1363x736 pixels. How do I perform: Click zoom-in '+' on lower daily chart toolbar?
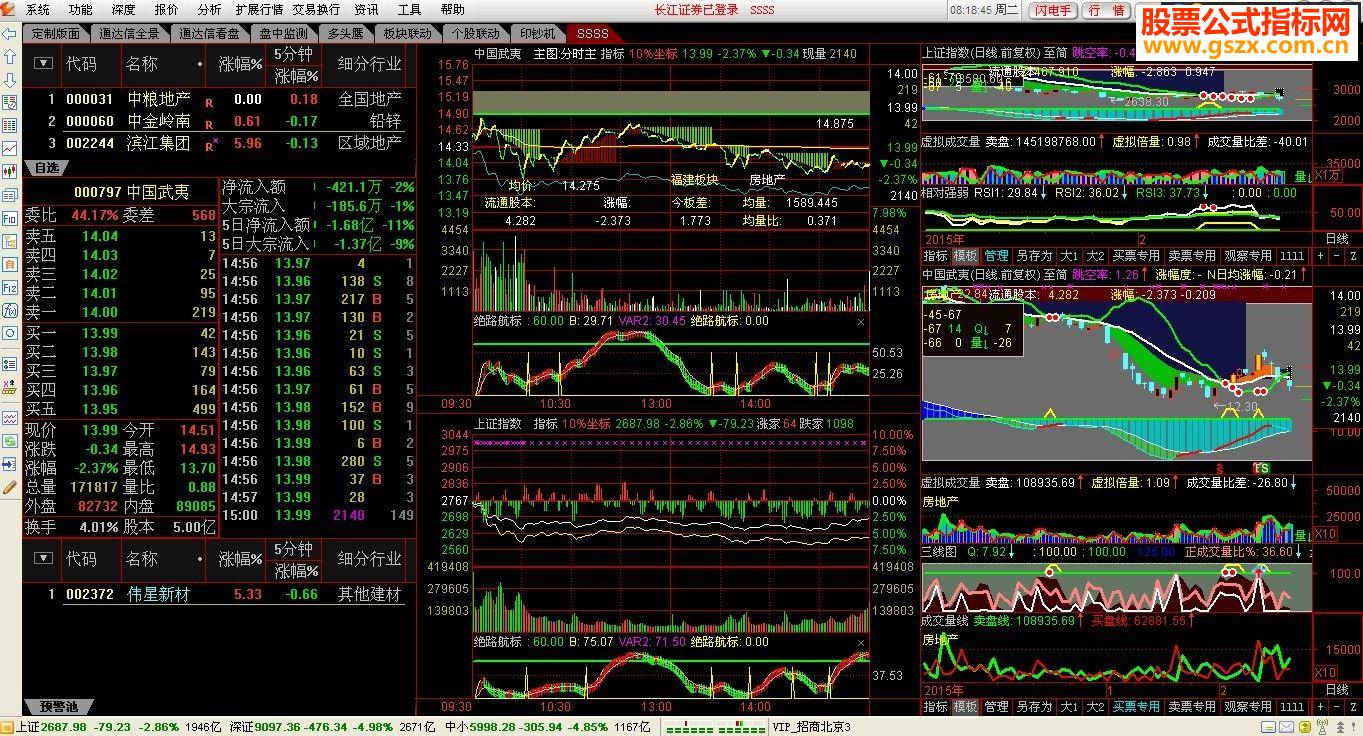1320,706
